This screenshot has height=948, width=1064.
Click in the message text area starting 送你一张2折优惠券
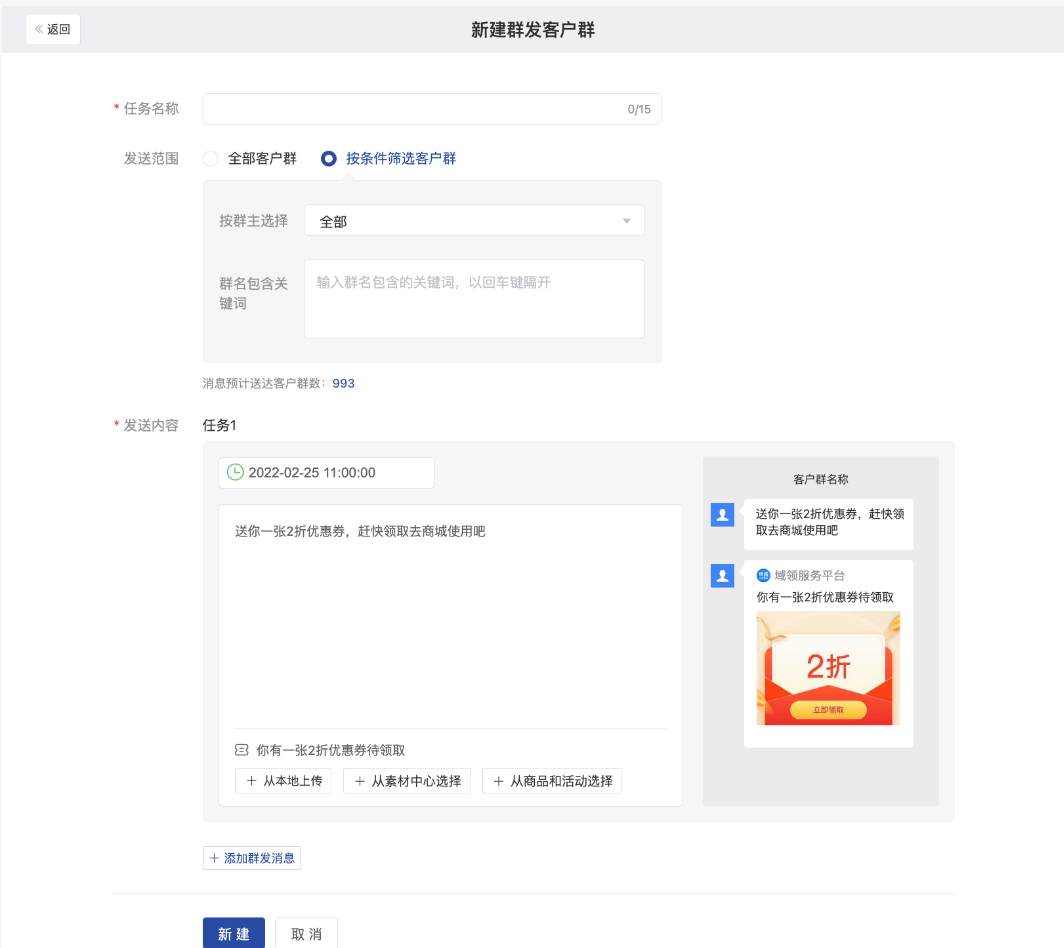pos(450,616)
